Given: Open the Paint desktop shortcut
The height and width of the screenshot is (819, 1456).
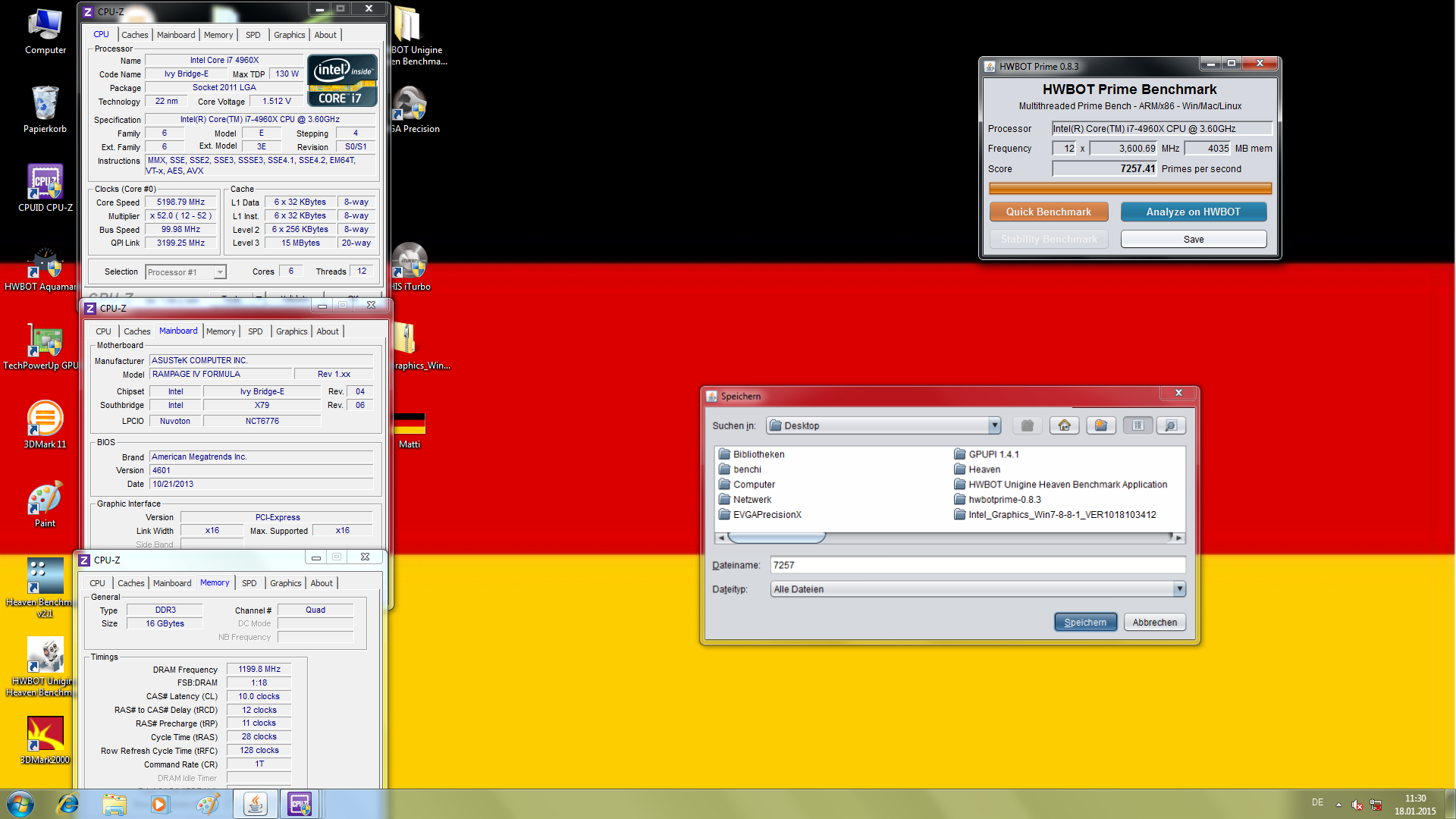Looking at the screenshot, I should tap(45, 504).
